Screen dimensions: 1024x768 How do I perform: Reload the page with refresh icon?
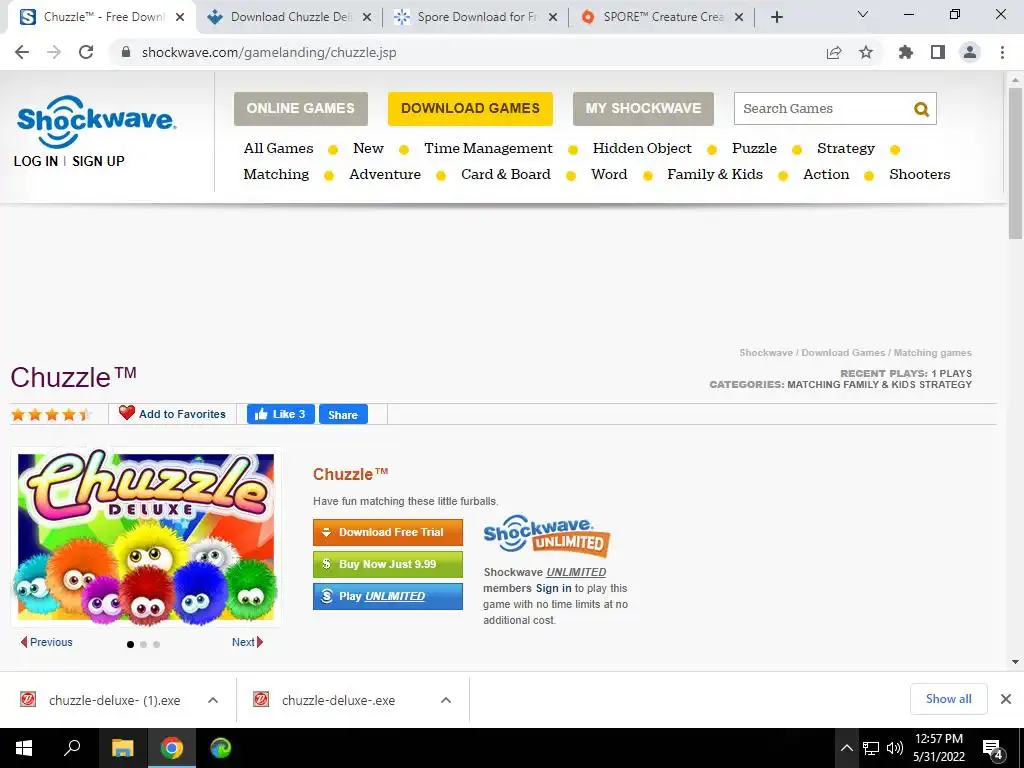point(86,52)
